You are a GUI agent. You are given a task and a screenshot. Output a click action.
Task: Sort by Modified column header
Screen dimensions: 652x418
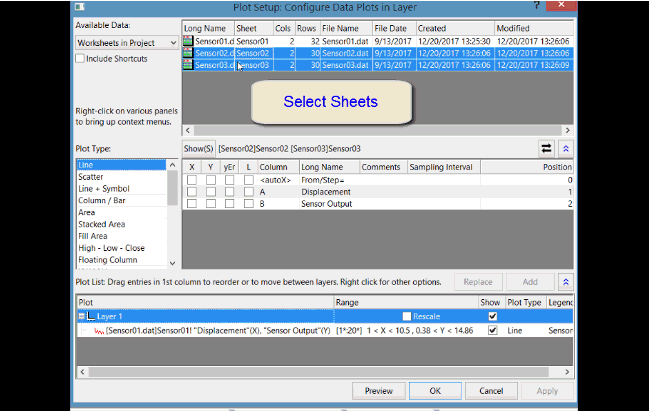[534, 28]
